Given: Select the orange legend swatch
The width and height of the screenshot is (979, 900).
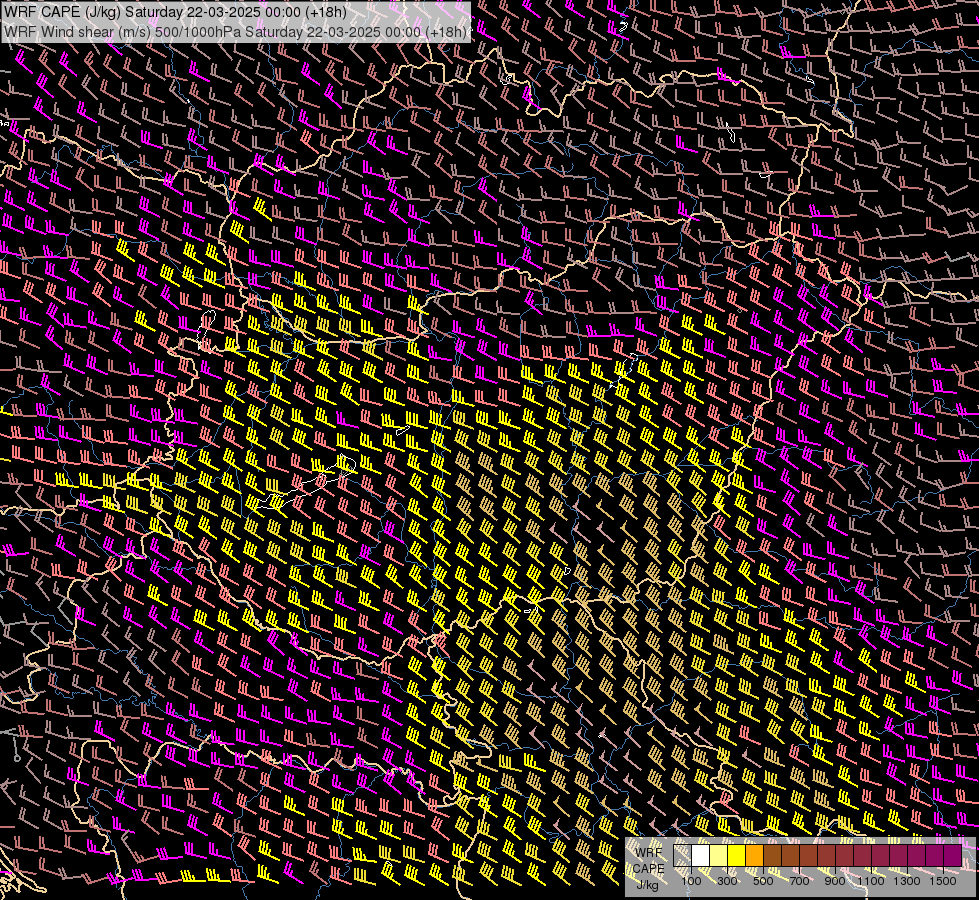Looking at the screenshot, I should point(754,856).
